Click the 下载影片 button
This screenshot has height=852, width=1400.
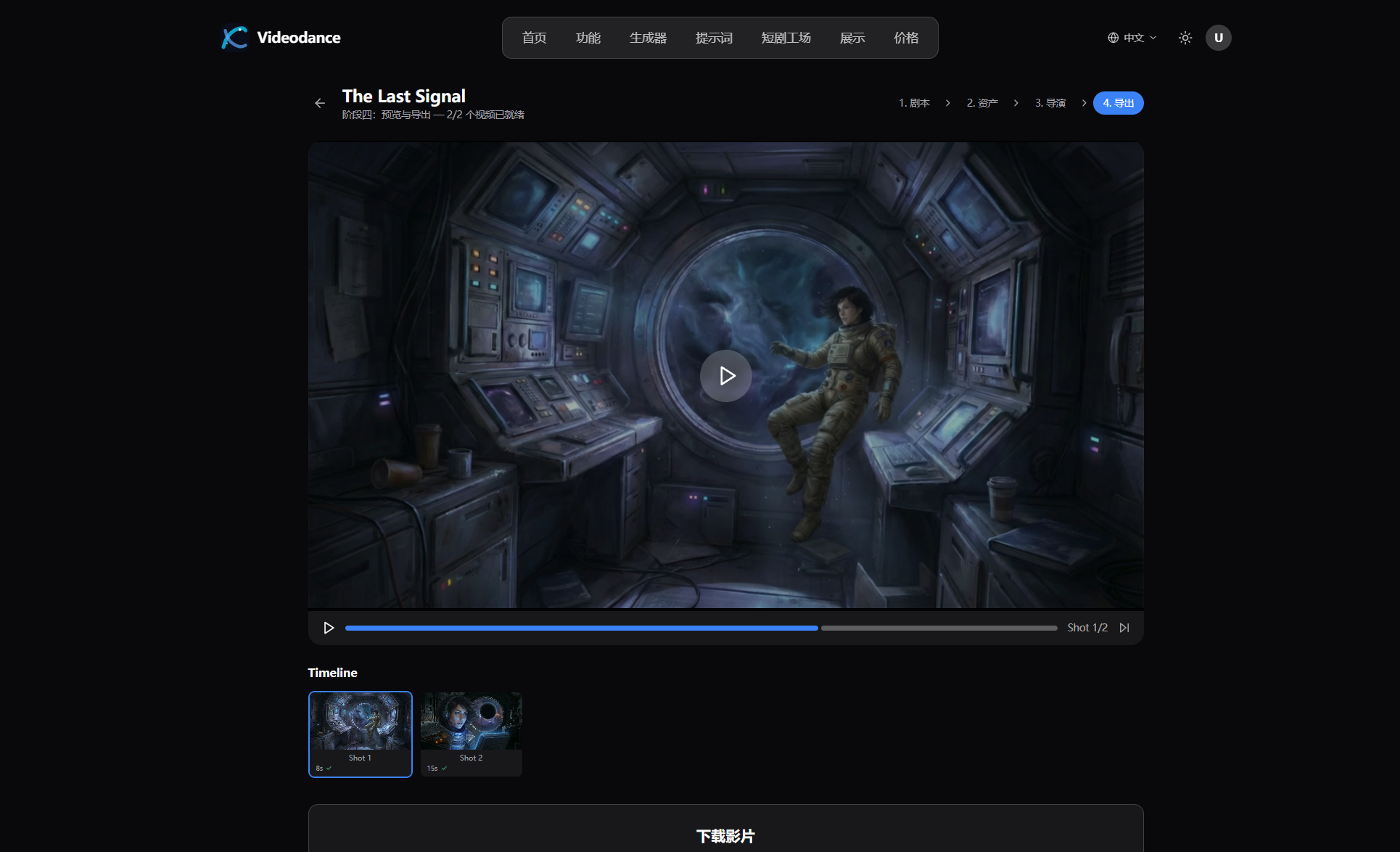point(725,836)
